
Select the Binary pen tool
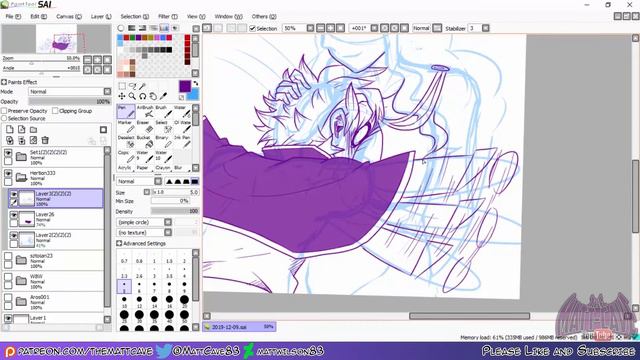pyautogui.click(x=163, y=142)
